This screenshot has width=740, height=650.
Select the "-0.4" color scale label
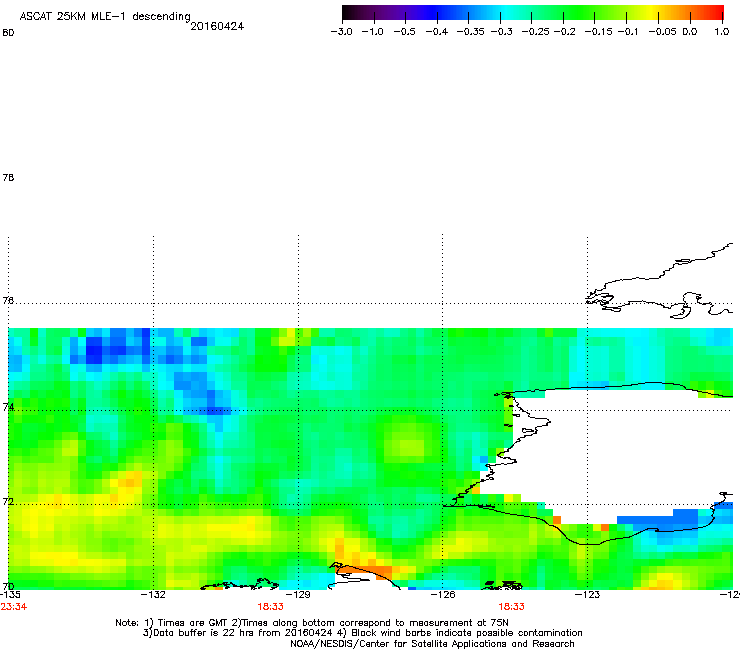click(436, 32)
